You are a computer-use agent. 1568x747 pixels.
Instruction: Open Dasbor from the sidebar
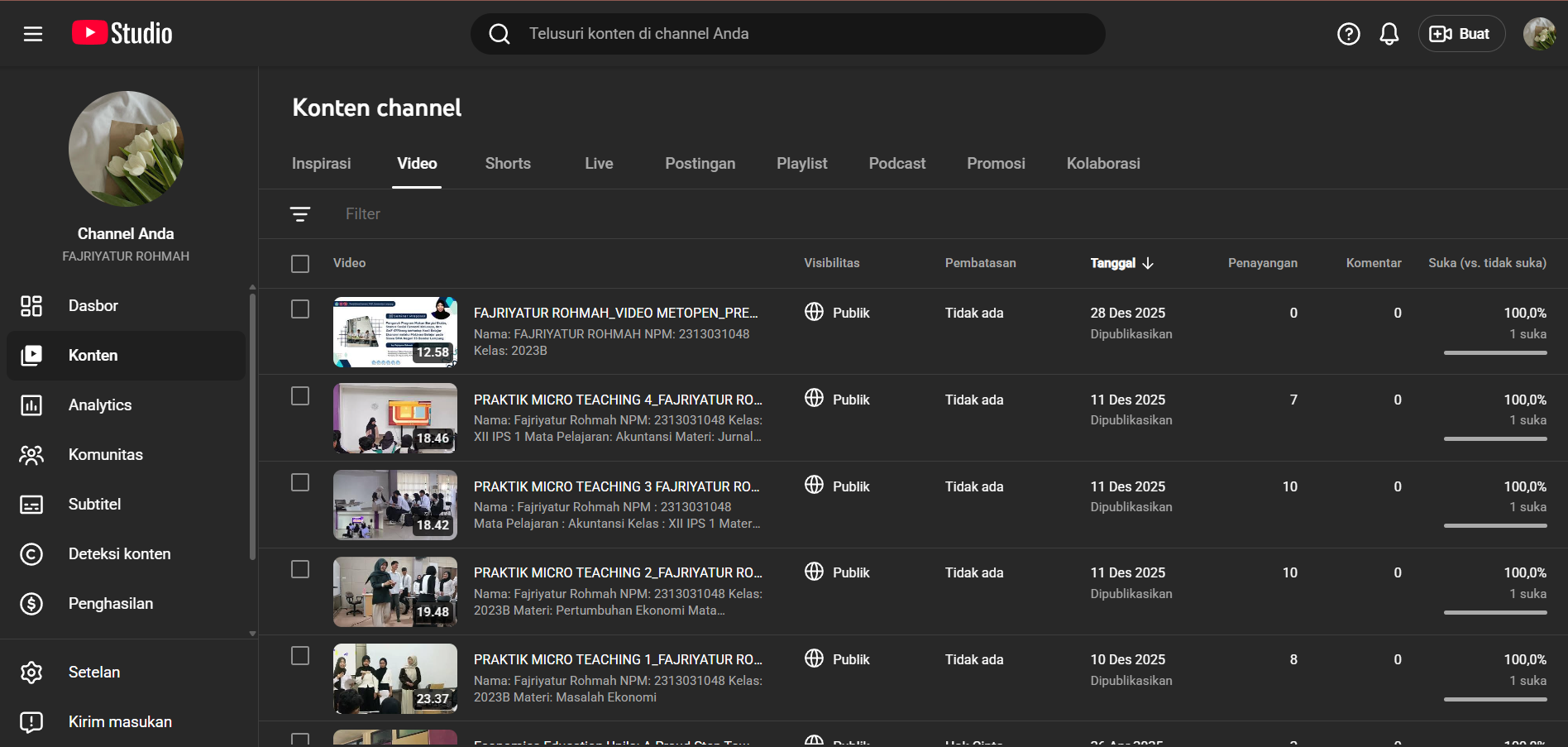point(93,306)
